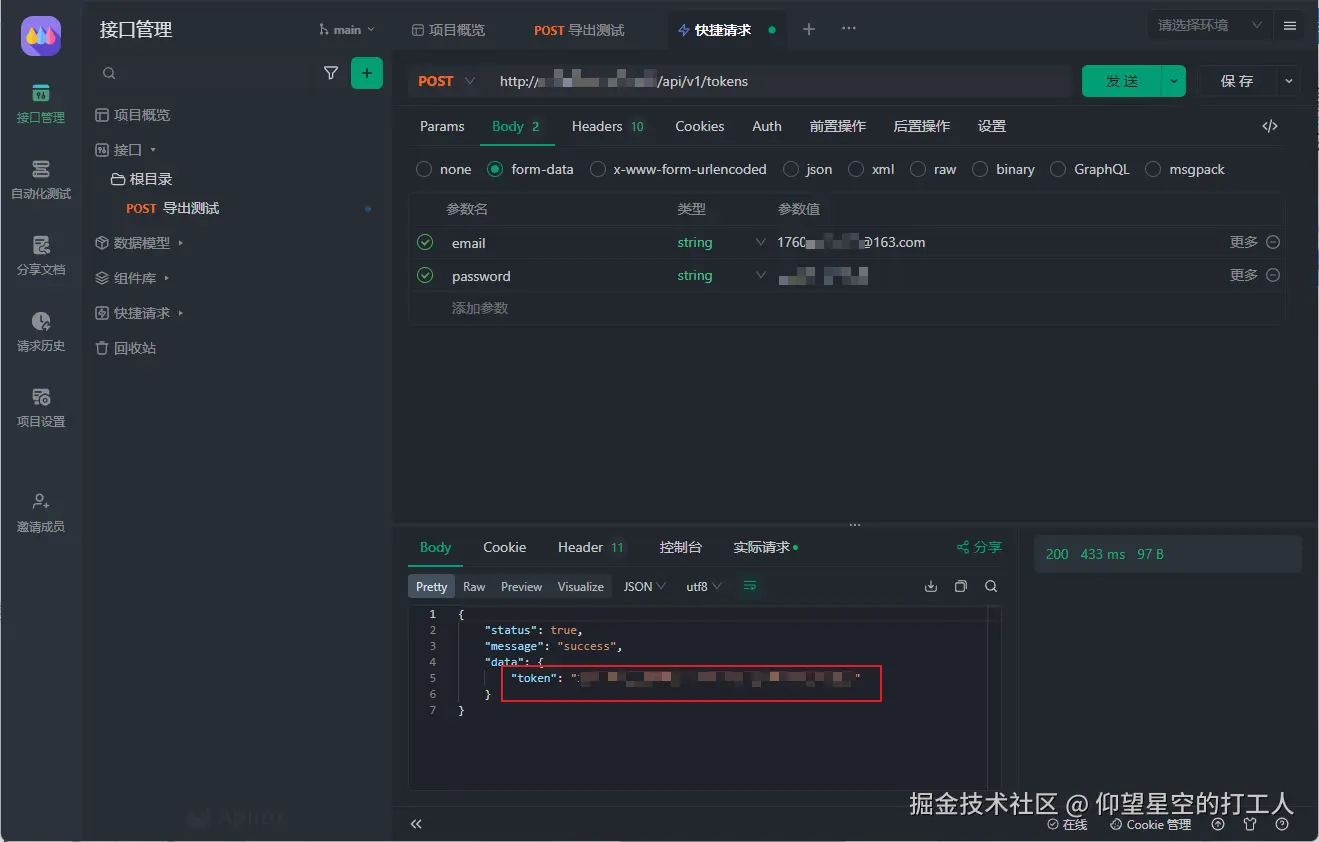Switch to the Auth tab

coord(767,126)
